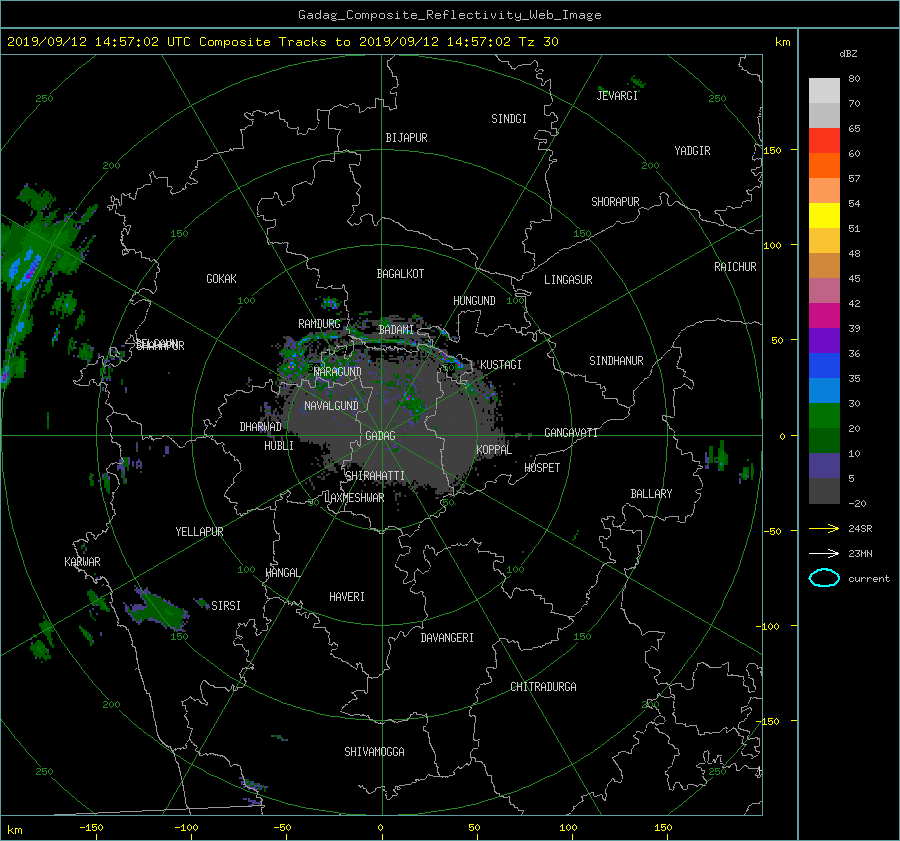Click the KARWAR city label
Viewport: 900px width, 841px height.
pyautogui.click(x=82, y=562)
